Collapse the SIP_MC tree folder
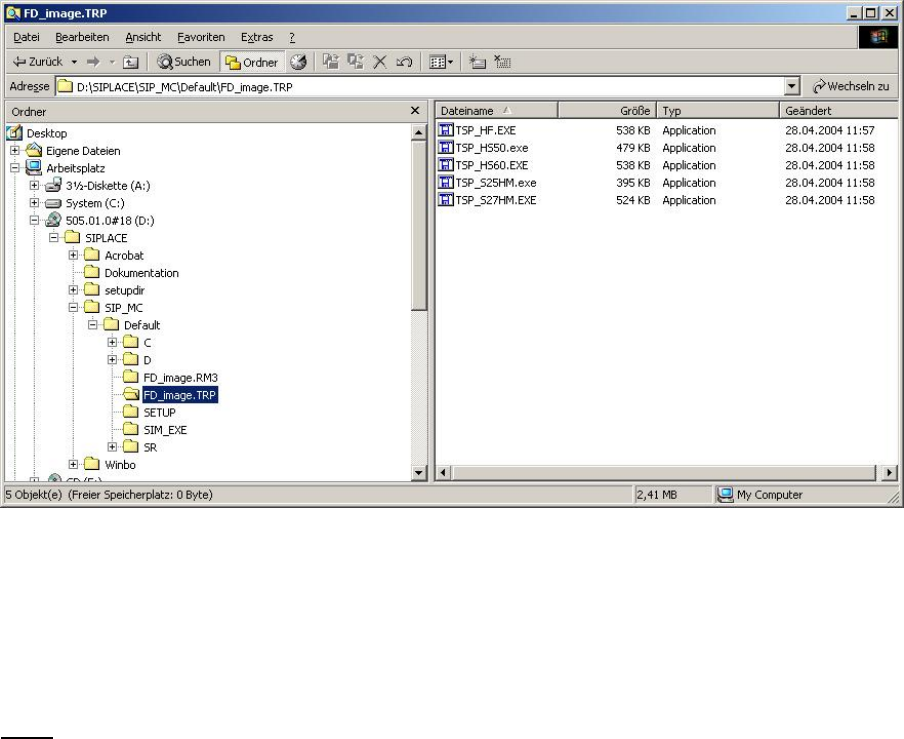This screenshot has width=904, height=739. (74, 308)
